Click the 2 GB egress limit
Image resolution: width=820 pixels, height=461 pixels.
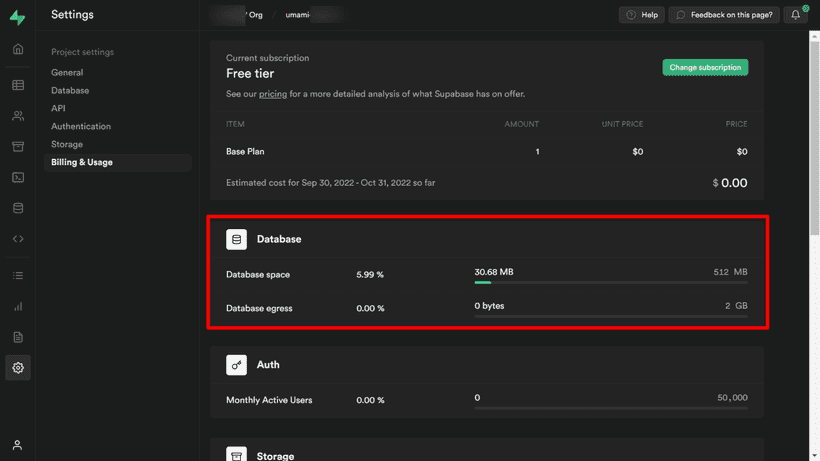736,306
